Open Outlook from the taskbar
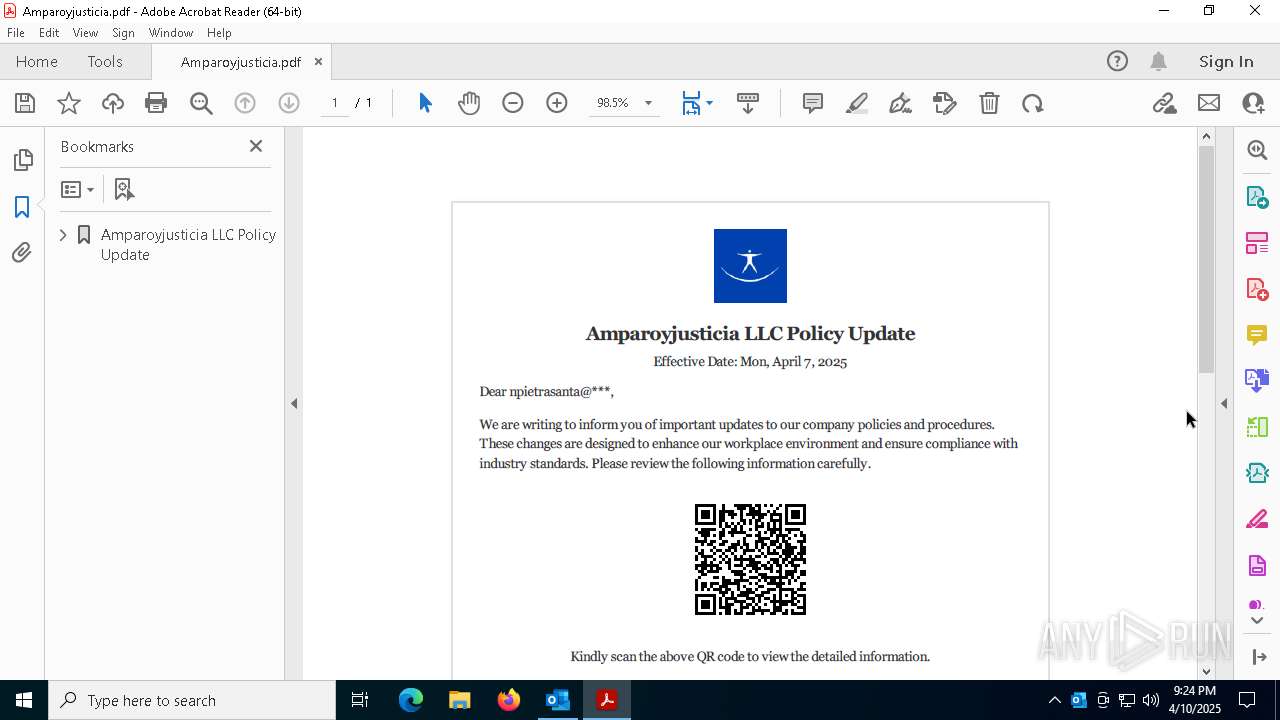1280x720 pixels. 557,700
